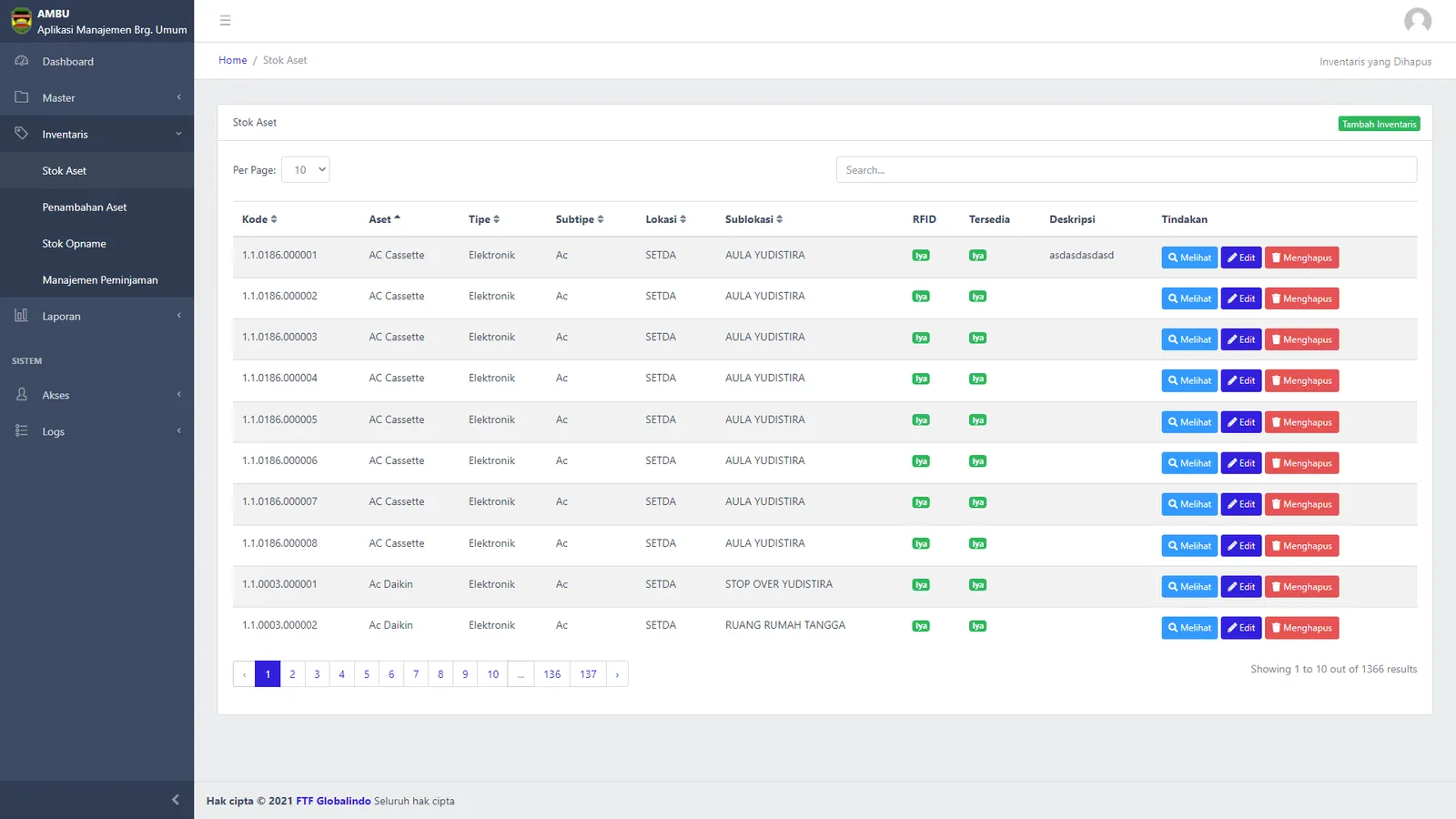Collapse the Inventaris submenu chevron
This screenshot has height=819, width=1456.
pyautogui.click(x=179, y=134)
